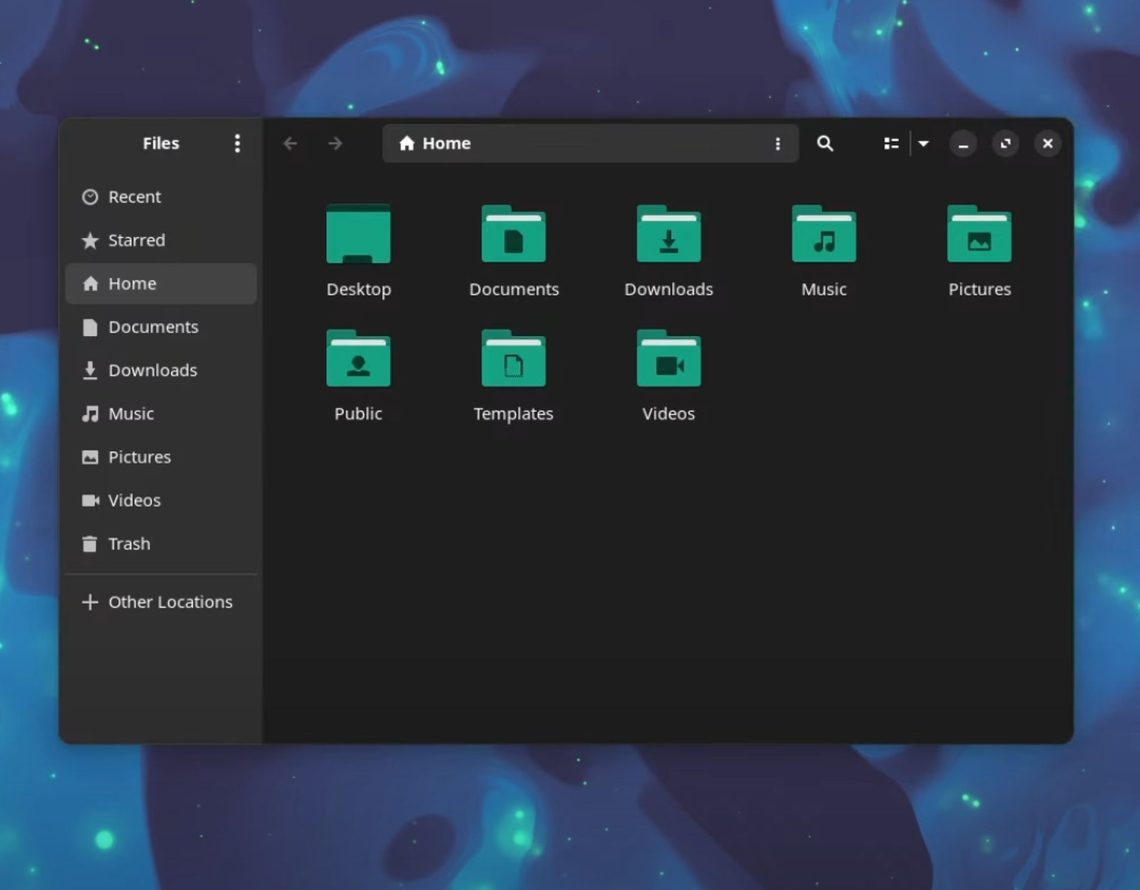Screen dimensions: 1140x890
Task: Open the Pictures folder icon
Action: 979,235
